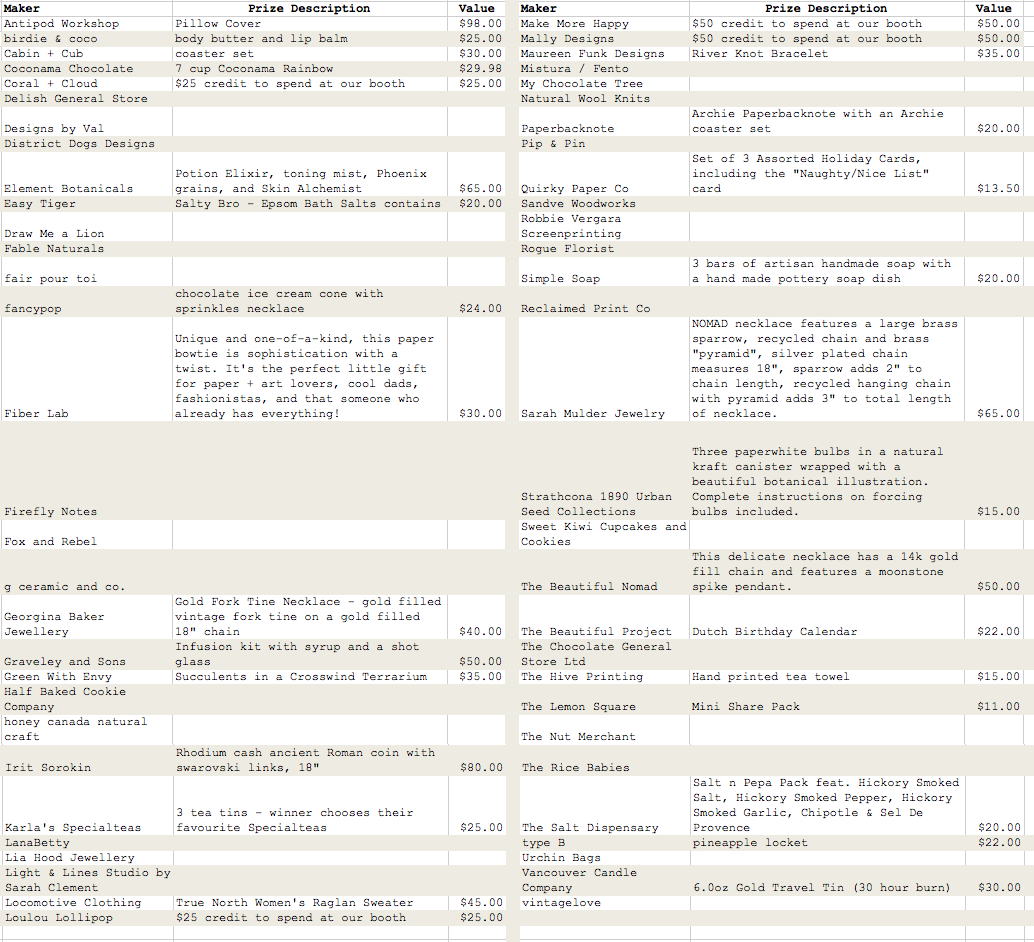1034x942 pixels.
Task: Select the "Georgina Baker Jewellery" cell
Action: [86, 617]
